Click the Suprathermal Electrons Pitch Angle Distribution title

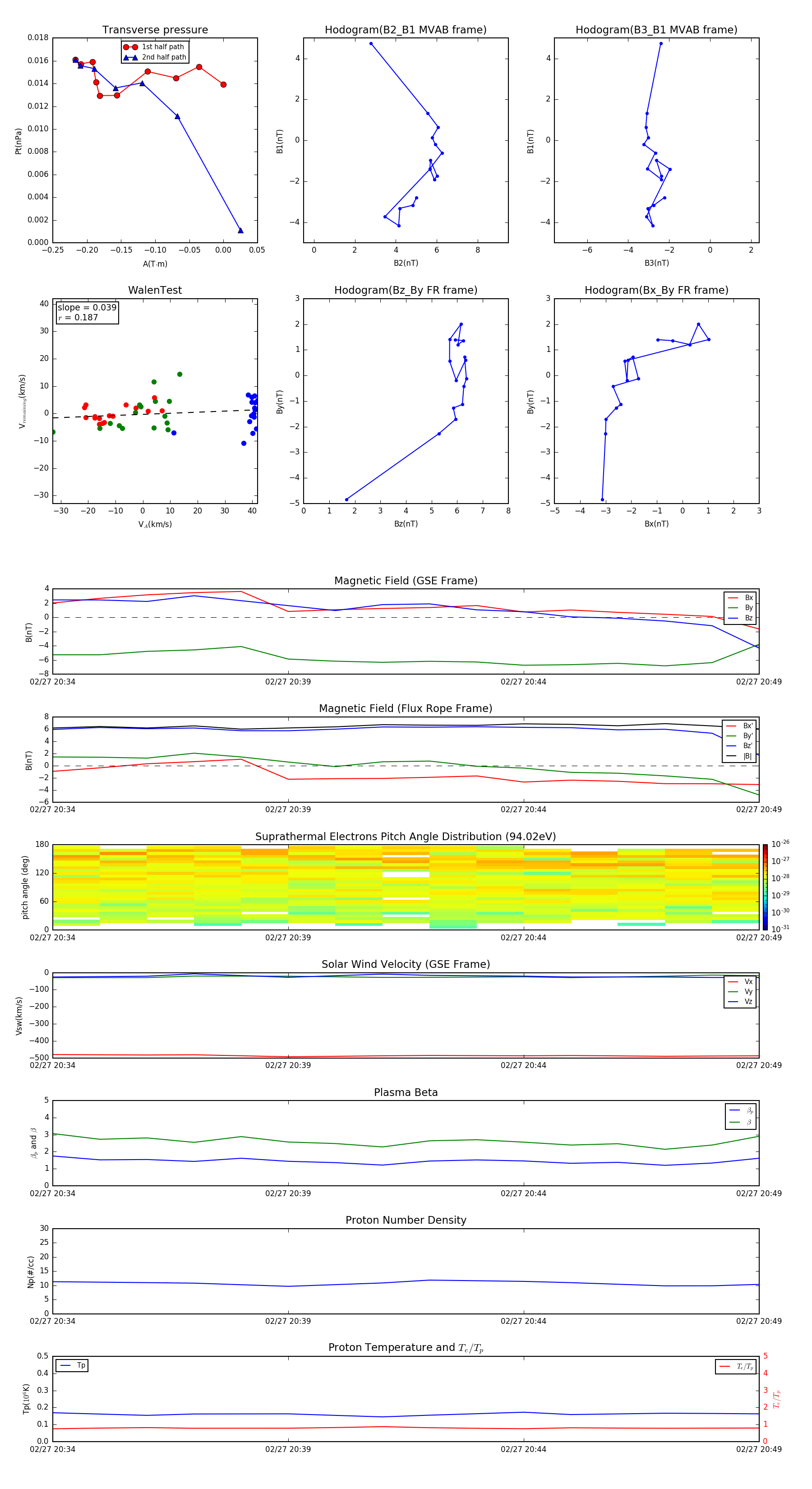406,837
